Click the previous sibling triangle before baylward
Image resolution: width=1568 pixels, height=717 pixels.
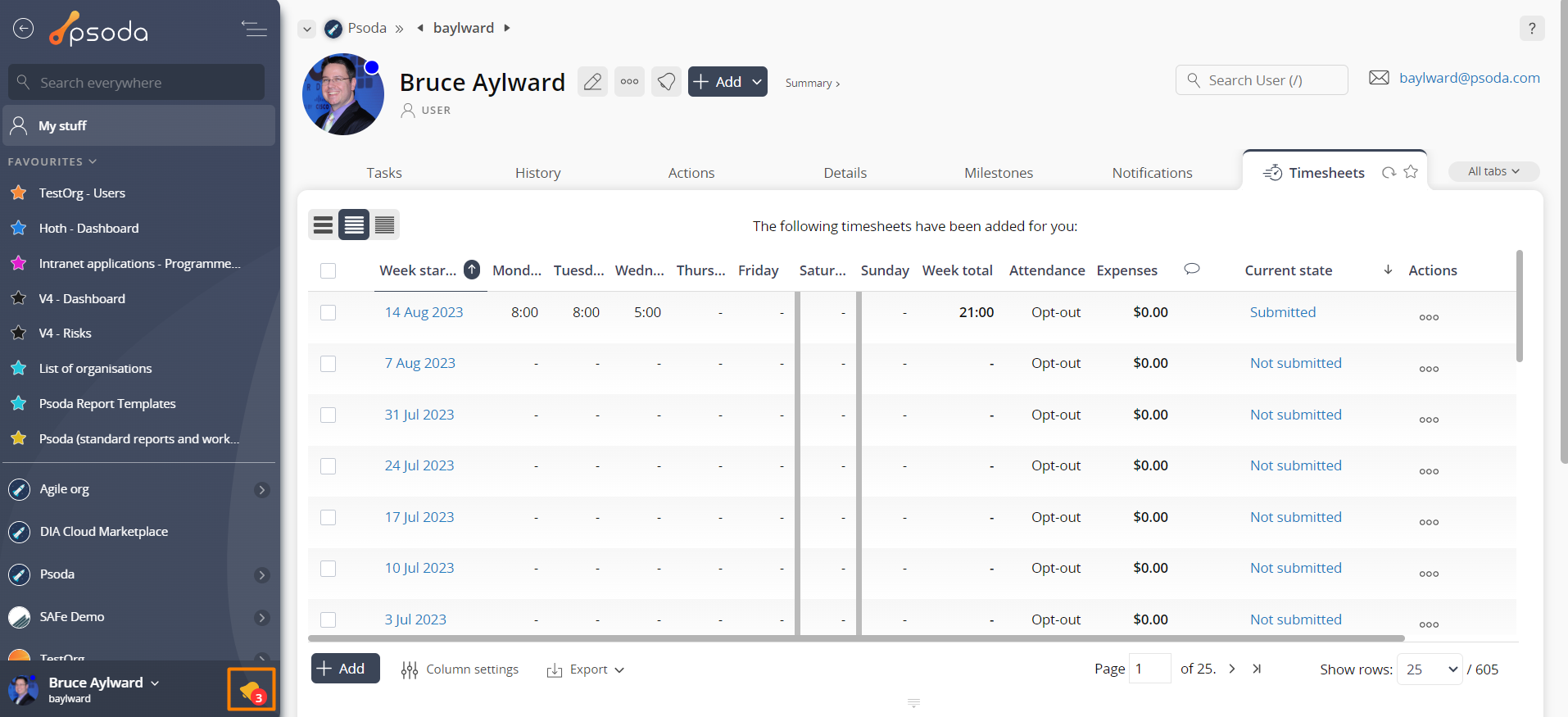point(420,28)
